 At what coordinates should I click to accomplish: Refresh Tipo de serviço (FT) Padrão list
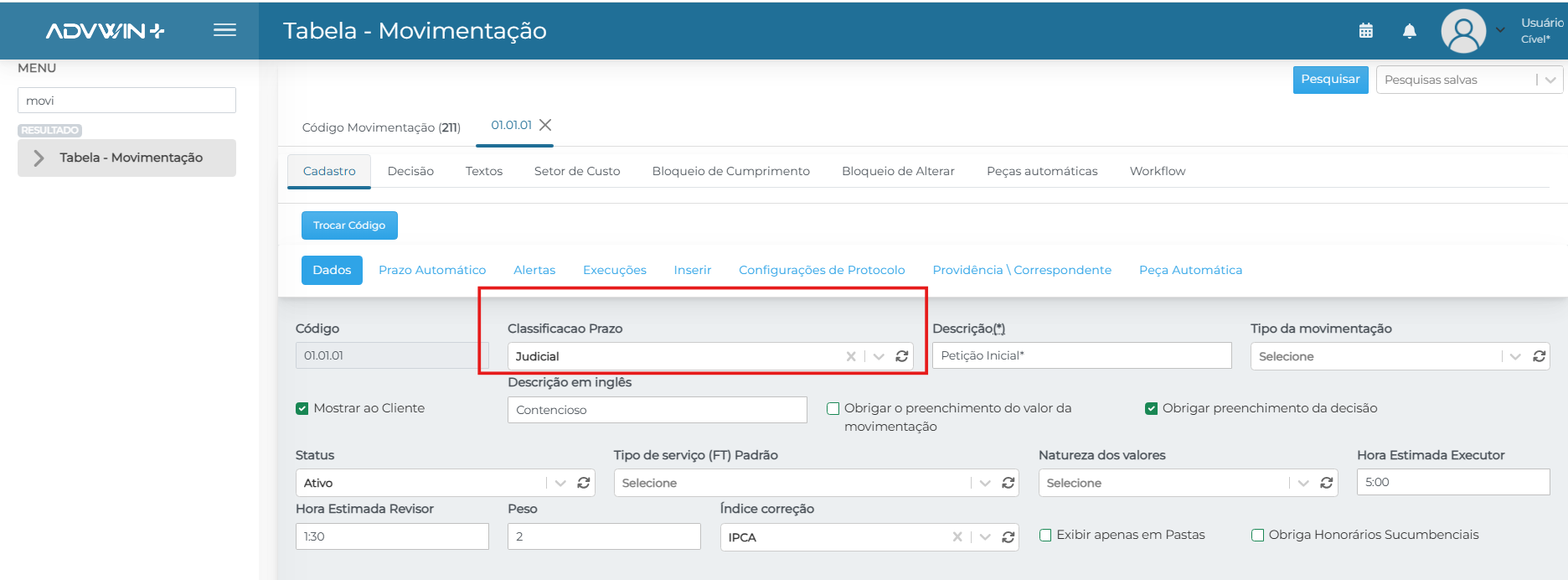pyautogui.click(x=1008, y=483)
